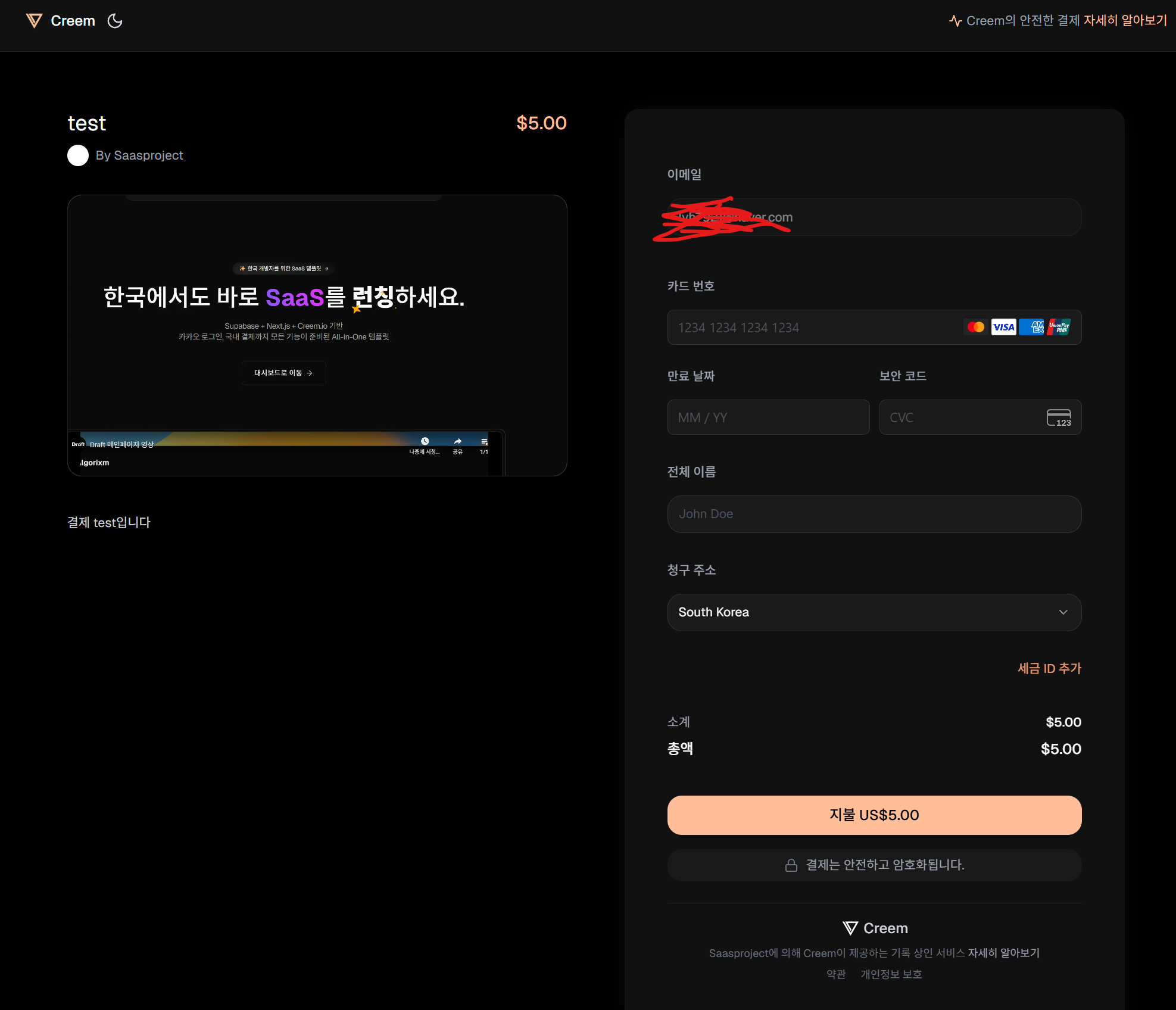
Task: Open the 개인정보 보호 link
Action: click(891, 974)
